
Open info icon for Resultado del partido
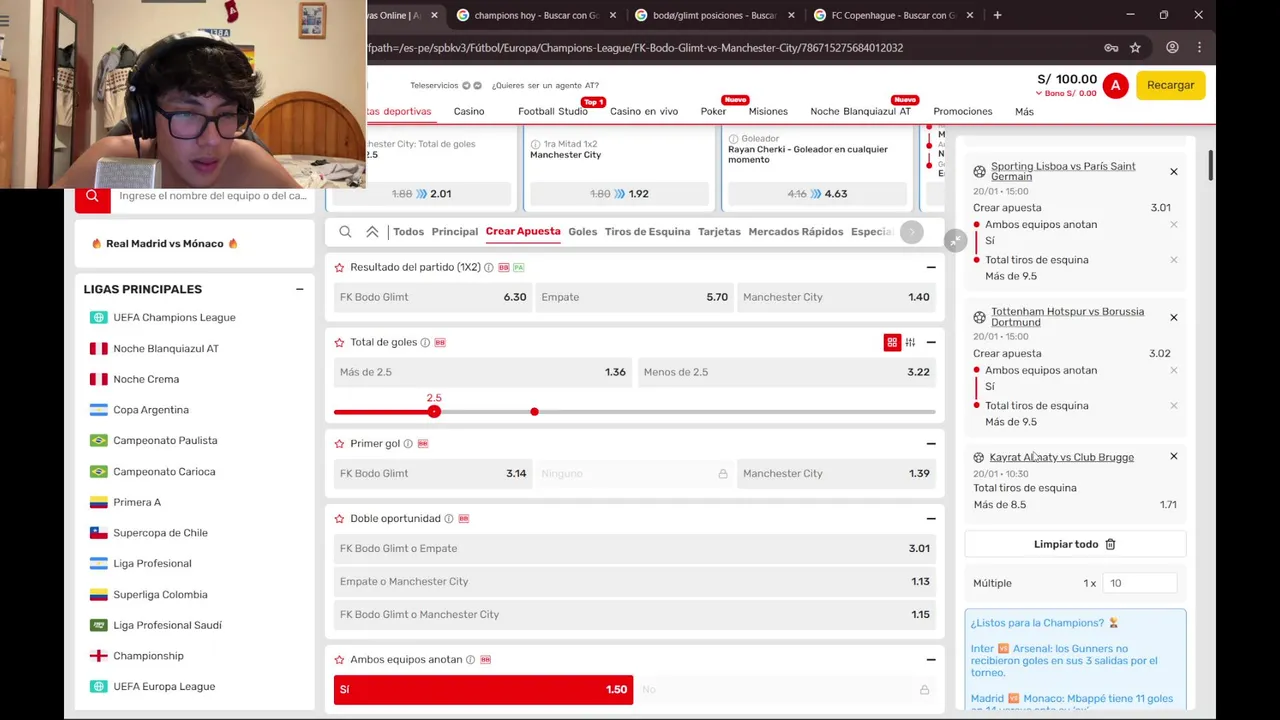point(489,268)
